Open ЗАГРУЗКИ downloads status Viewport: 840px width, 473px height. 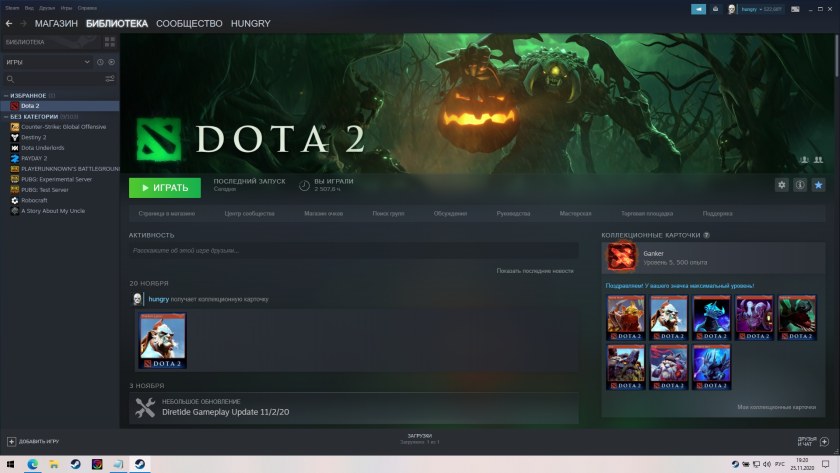(x=420, y=439)
